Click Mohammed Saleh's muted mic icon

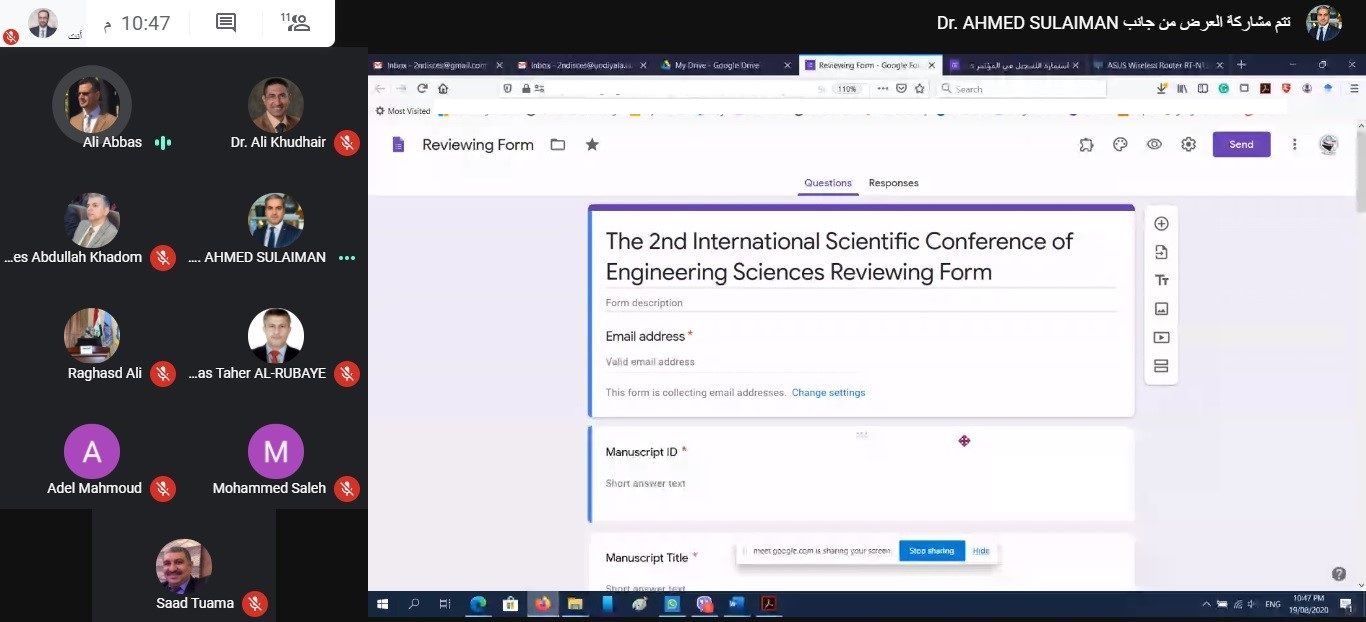pos(347,488)
